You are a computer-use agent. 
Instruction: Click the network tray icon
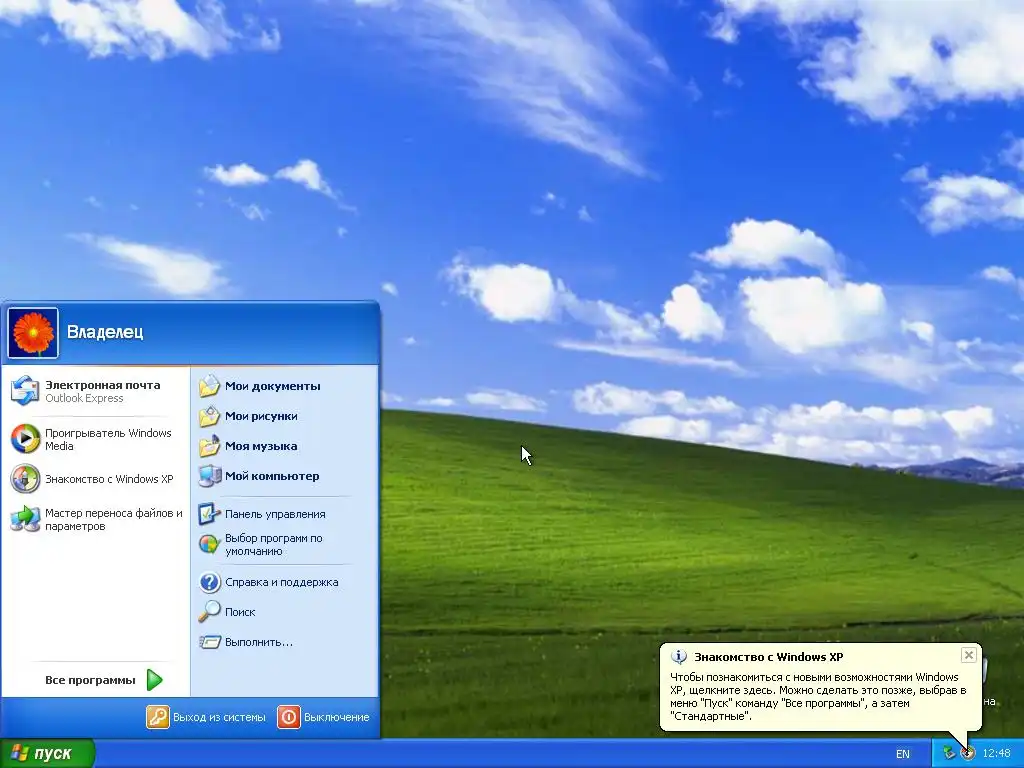tap(949, 754)
